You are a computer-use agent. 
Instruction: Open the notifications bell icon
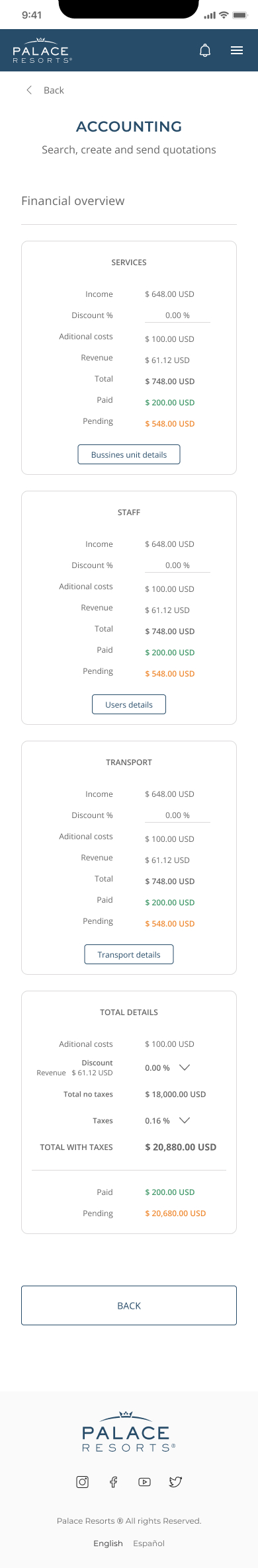pyautogui.click(x=205, y=50)
